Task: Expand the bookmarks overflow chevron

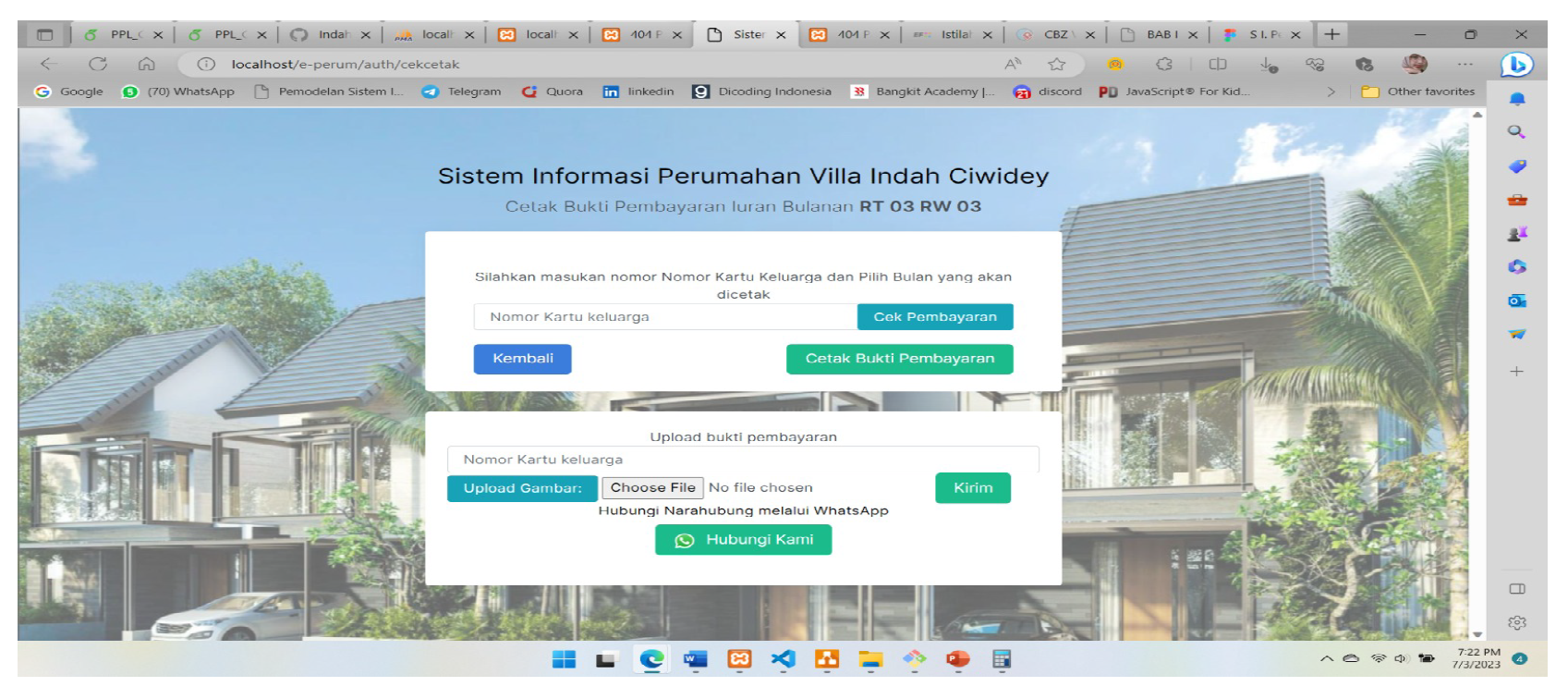Action: pyautogui.click(x=1331, y=92)
